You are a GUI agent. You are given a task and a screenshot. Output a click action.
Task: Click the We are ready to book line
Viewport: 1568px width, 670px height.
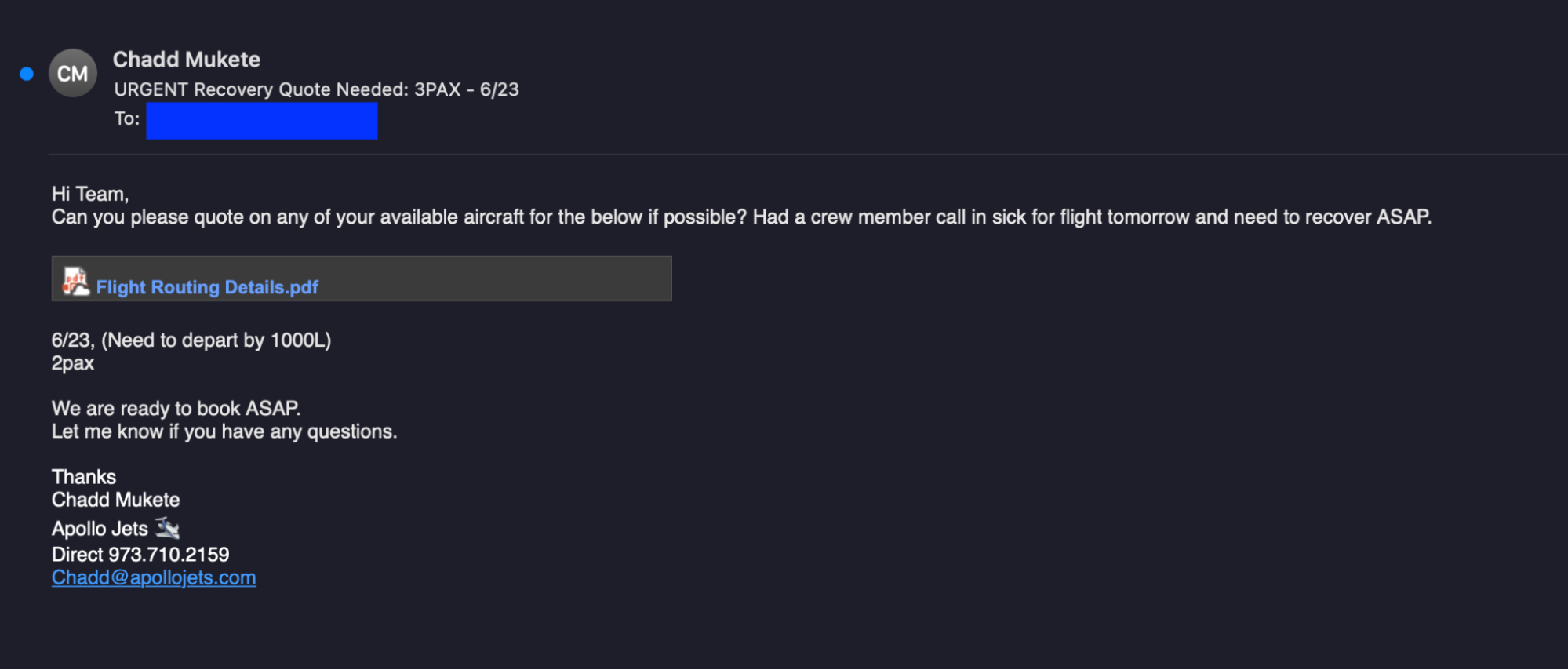tap(176, 409)
